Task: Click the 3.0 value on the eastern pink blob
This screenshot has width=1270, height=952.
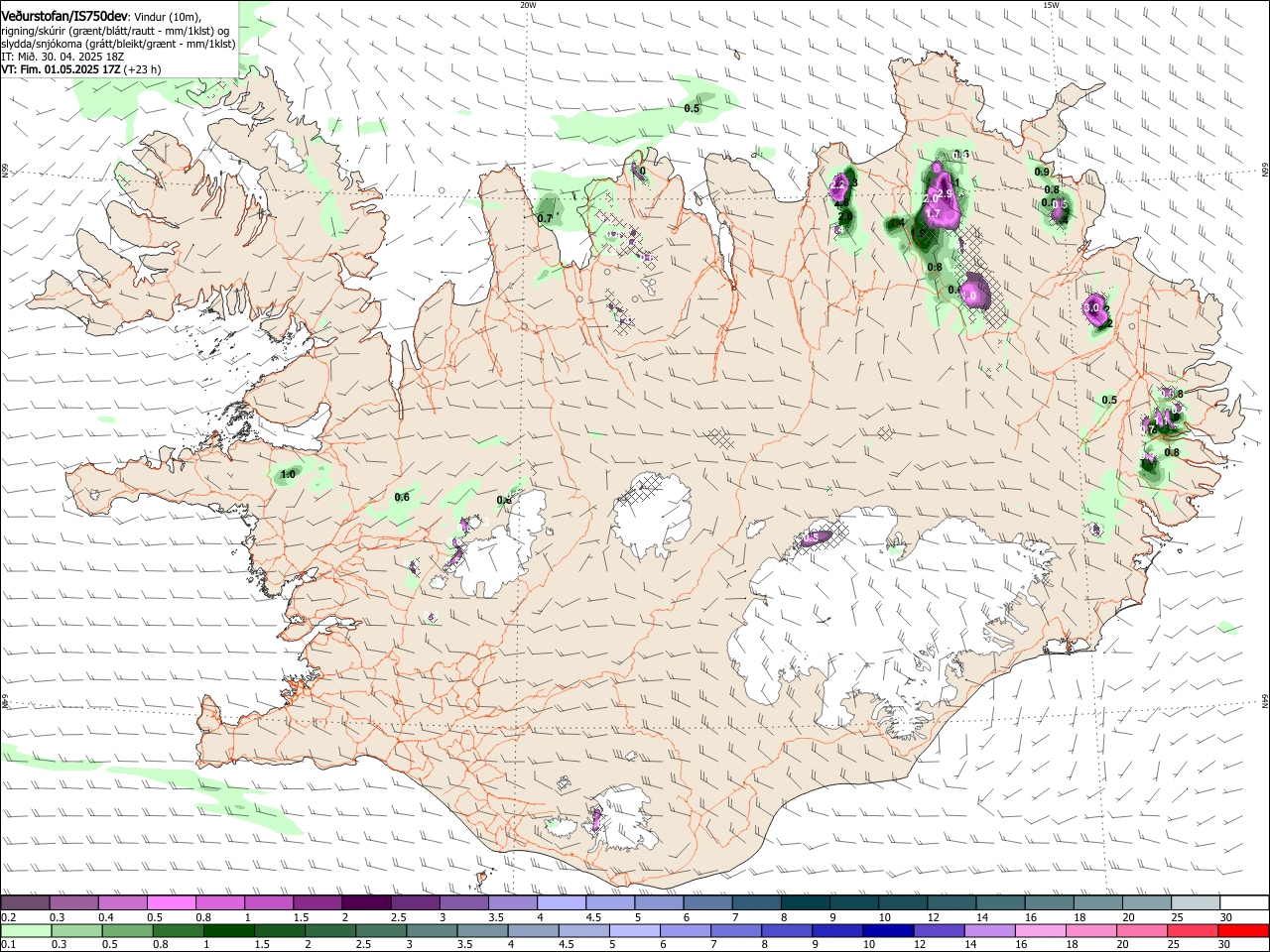Action: pos(1091,308)
